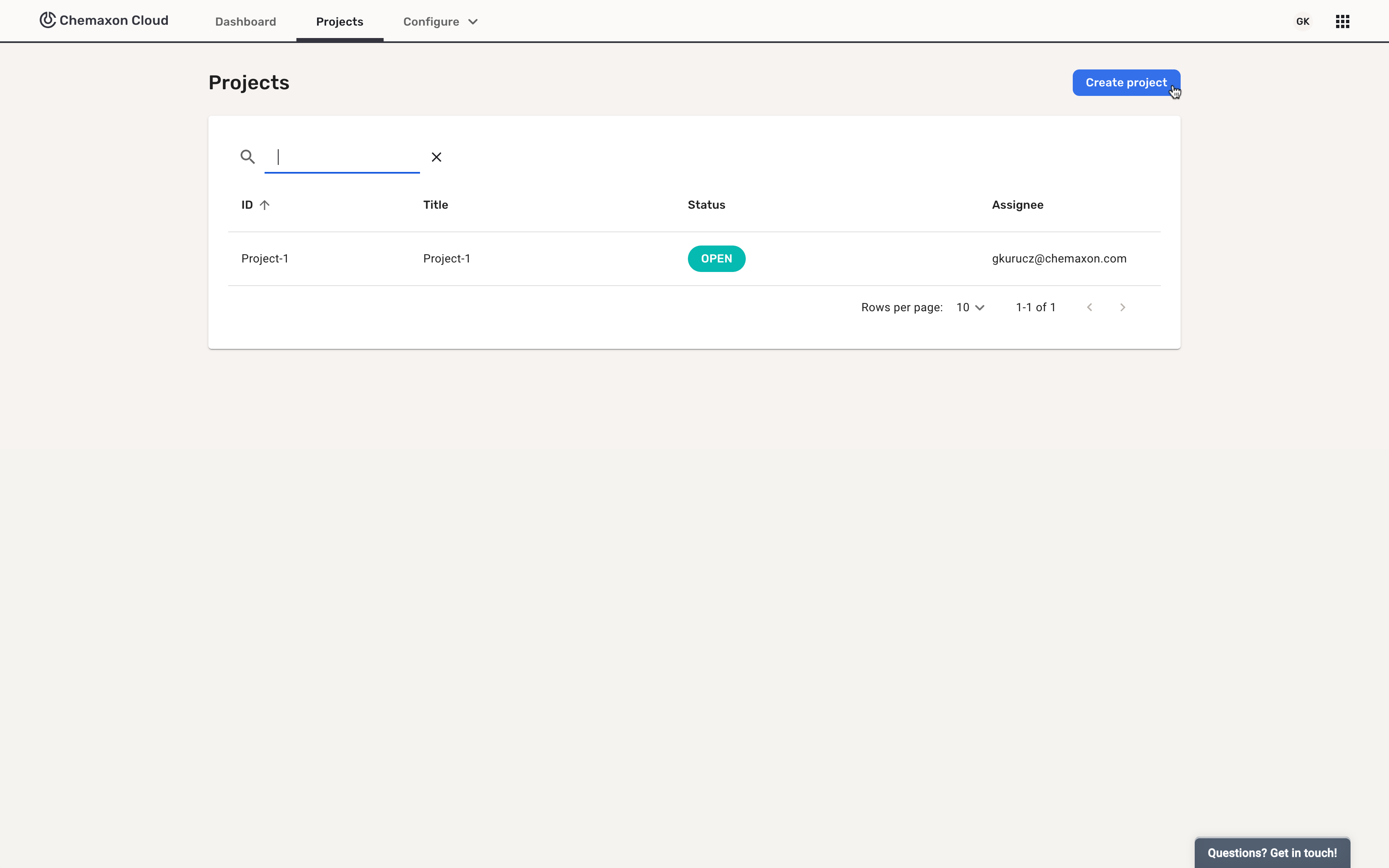Open the Project-1 row by its ID

[265, 259]
